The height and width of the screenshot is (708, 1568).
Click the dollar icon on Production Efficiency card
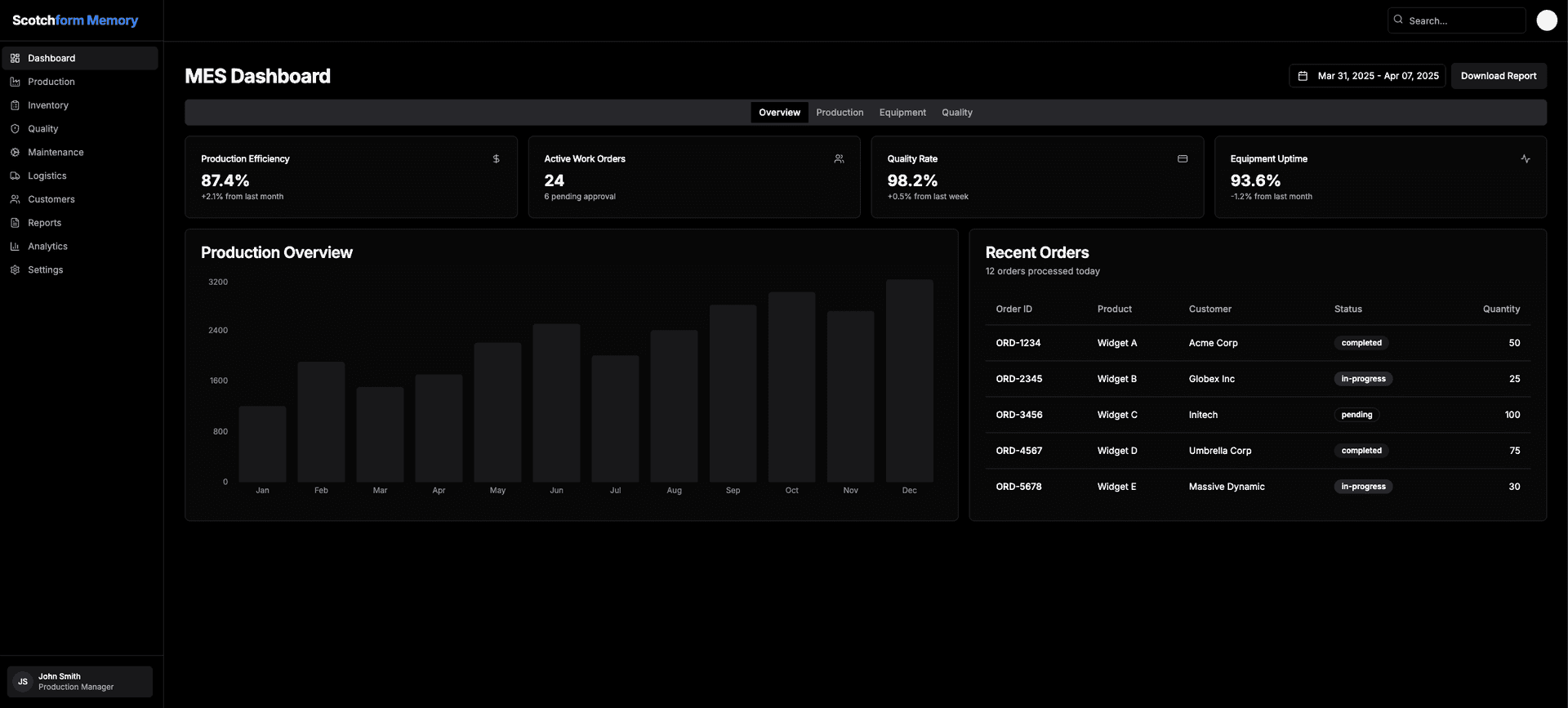tap(496, 159)
